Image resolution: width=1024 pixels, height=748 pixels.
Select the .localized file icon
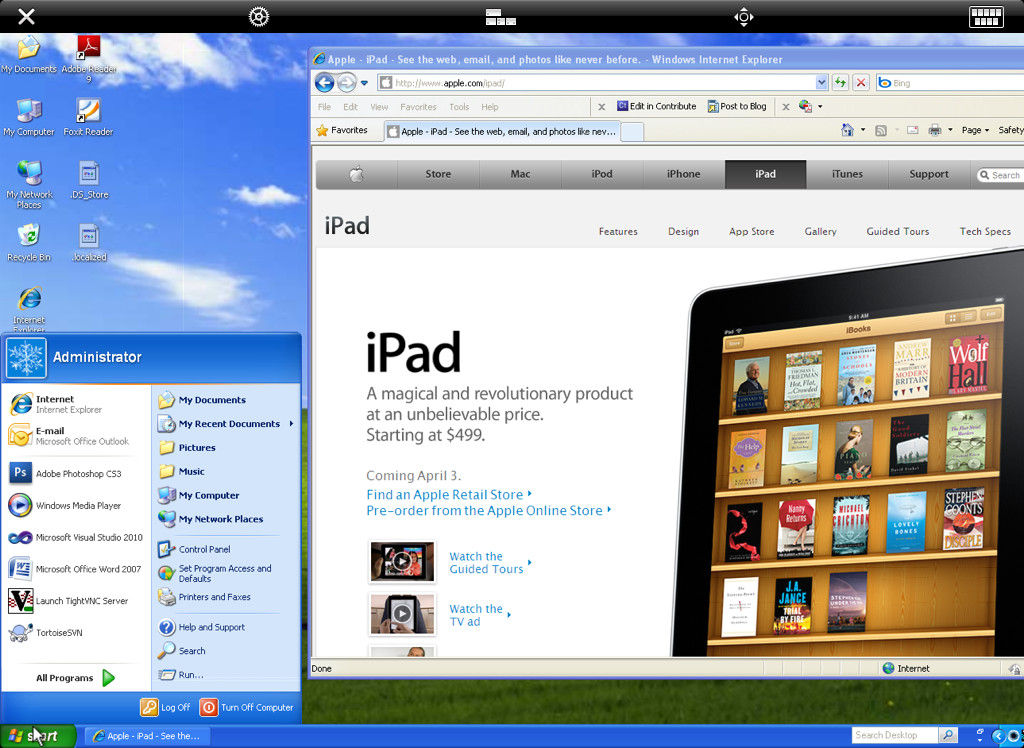(89, 242)
